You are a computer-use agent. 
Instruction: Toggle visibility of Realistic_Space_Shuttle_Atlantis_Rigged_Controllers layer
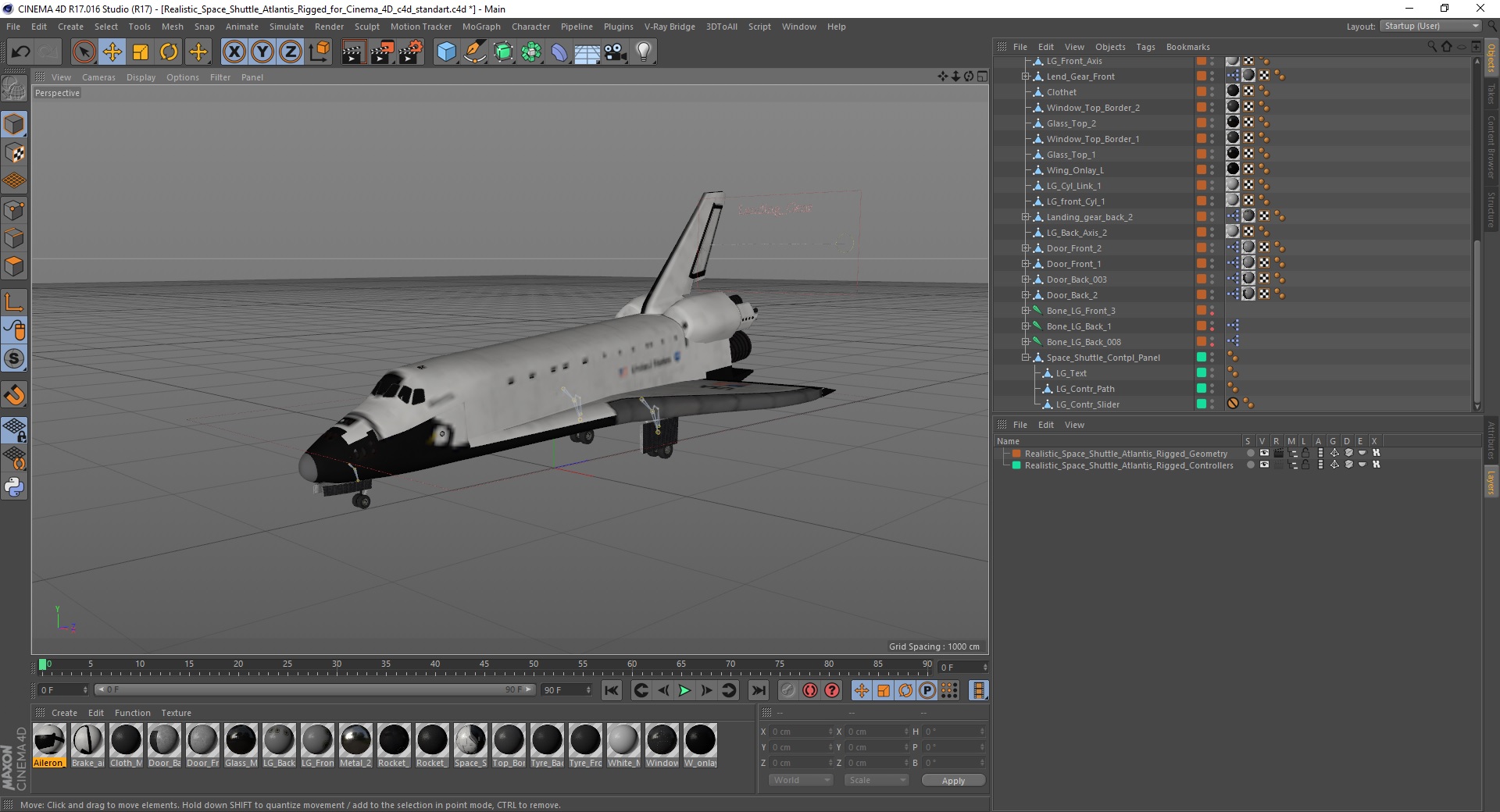click(x=1264, y=465)
